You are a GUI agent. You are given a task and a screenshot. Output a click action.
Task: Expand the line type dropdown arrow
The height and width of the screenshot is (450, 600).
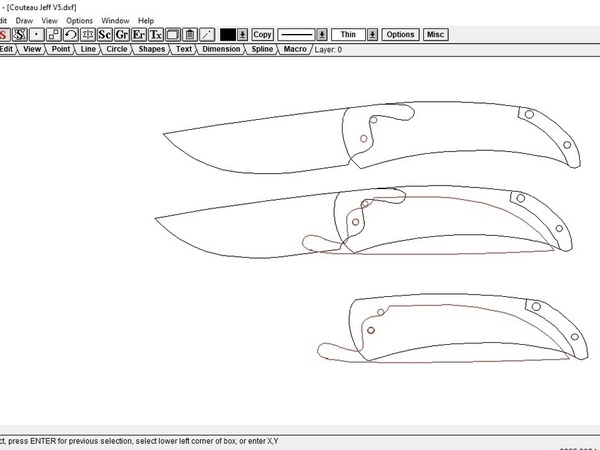coord(322,34)
